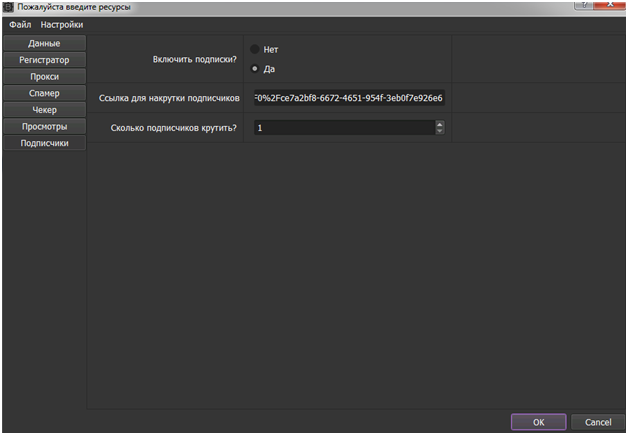Select the Подписчики tab

click(44, 143)
